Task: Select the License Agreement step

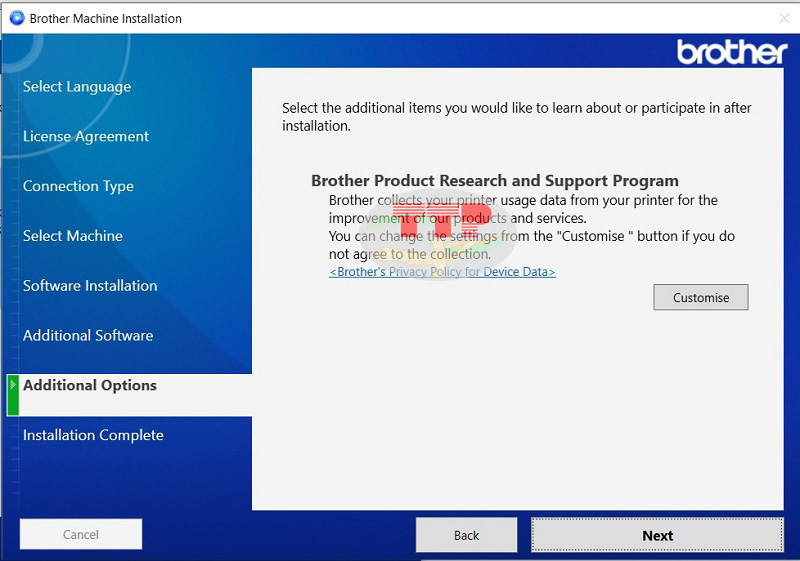Action: tap(86, 136)
